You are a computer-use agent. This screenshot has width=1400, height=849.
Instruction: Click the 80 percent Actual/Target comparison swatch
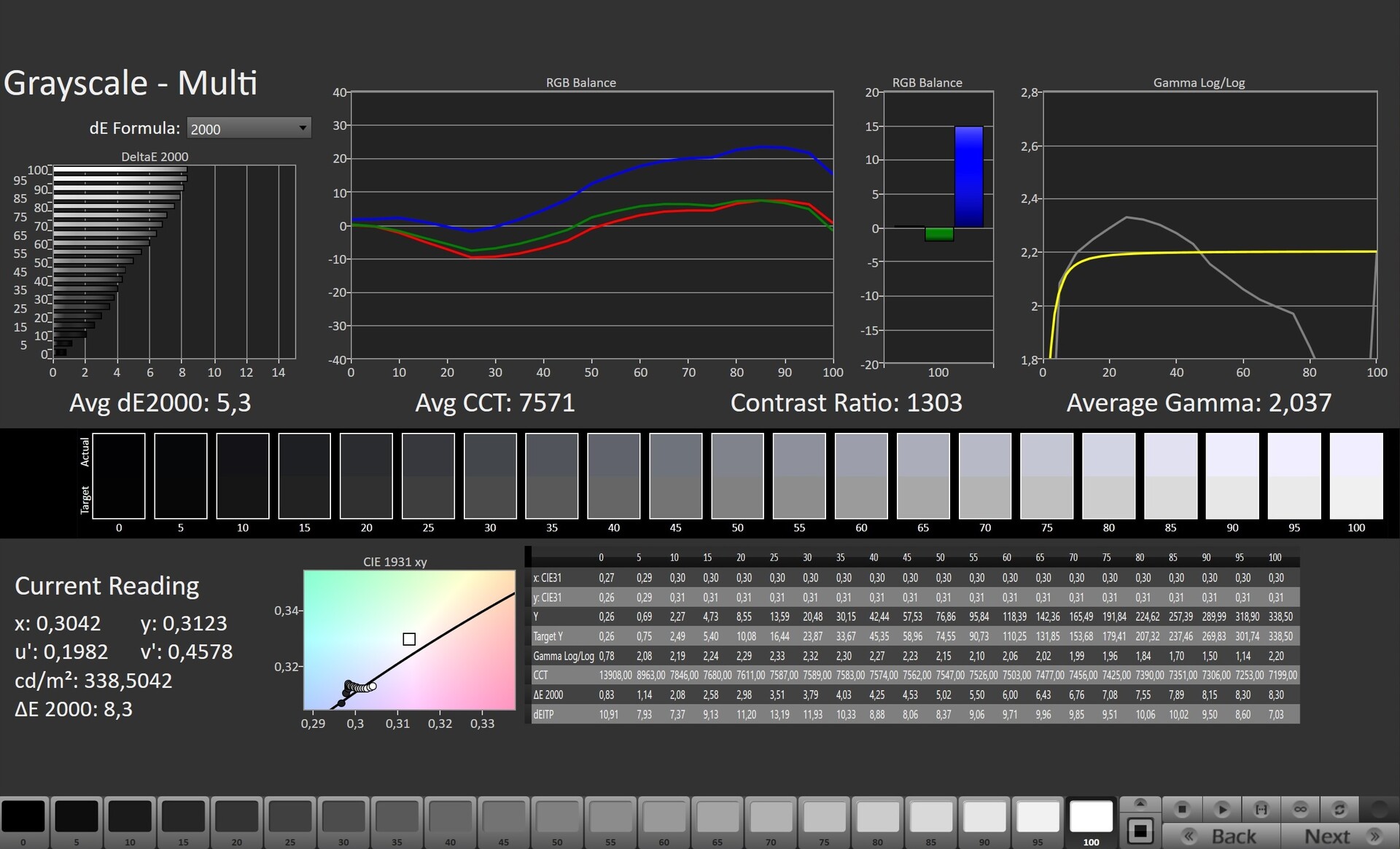(1108, 475)
